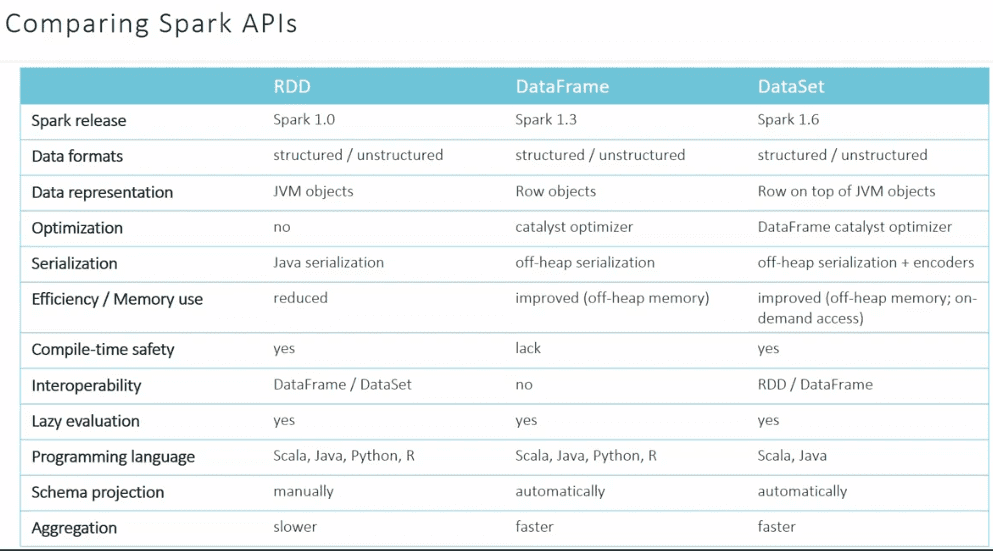Click the 'Scala, Java' cell under DataSet

(x=792, y=456)
